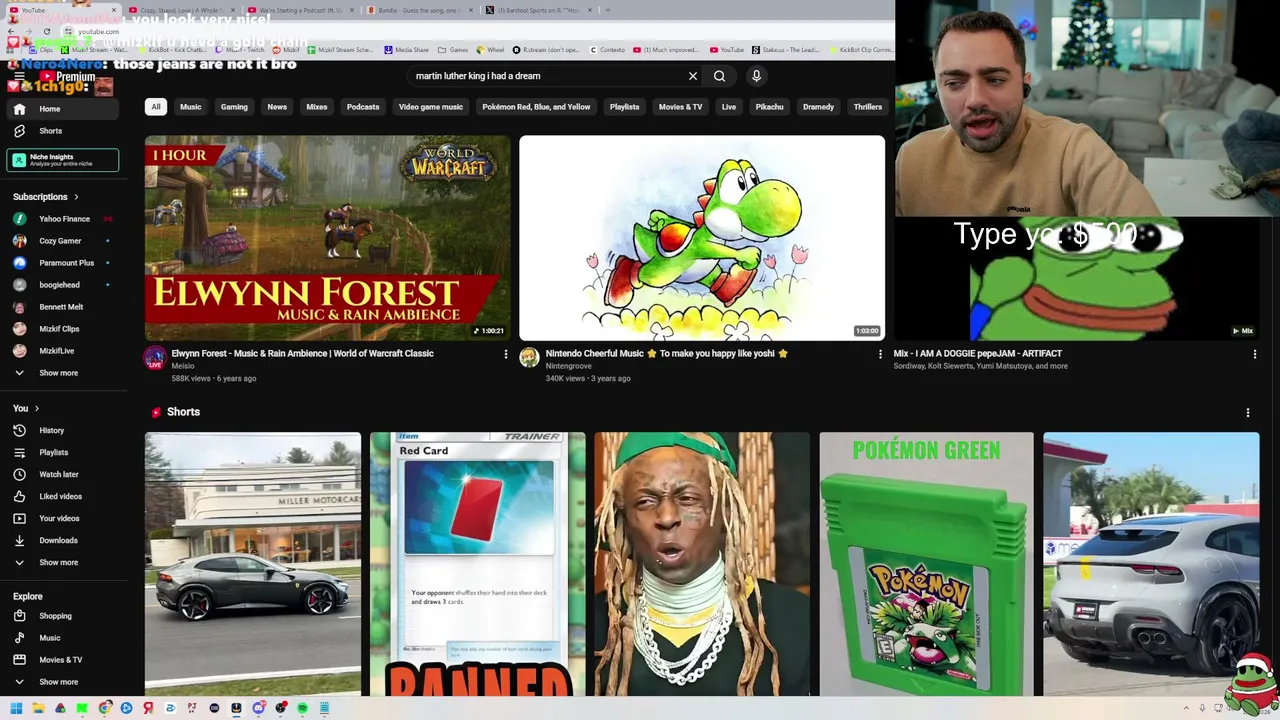The height and width of the screenshot is (720, 1280).
Task: Open options menu for pepeJAM Mix
Action: coord(1254,354)
